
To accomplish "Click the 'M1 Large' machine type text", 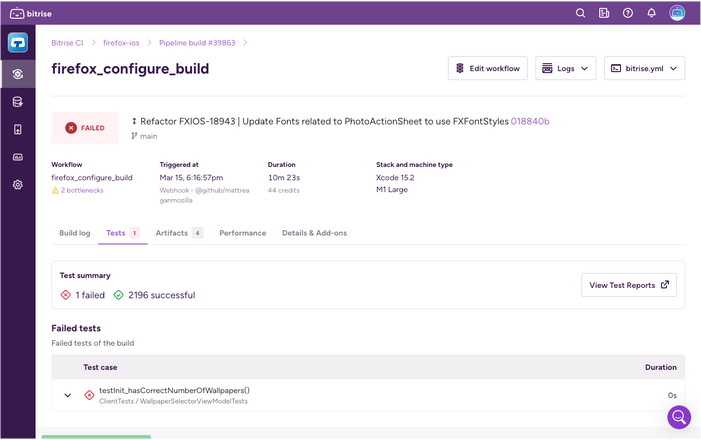I will (392, 190).
